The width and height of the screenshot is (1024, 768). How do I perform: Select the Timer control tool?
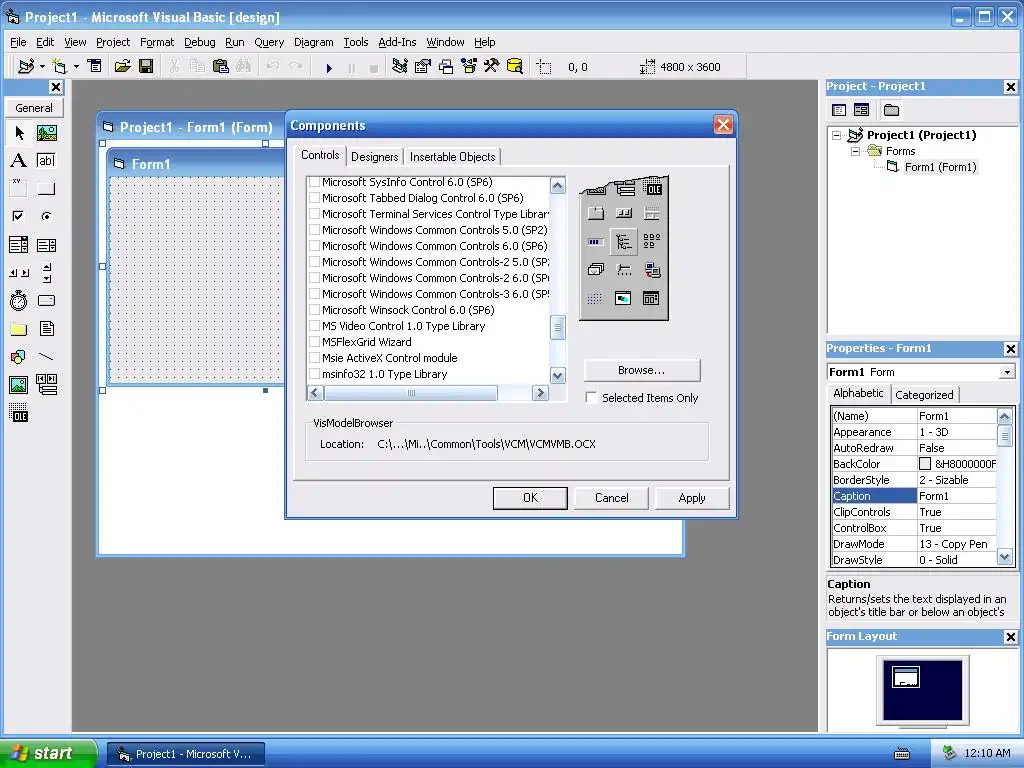(x=19, y=300)
